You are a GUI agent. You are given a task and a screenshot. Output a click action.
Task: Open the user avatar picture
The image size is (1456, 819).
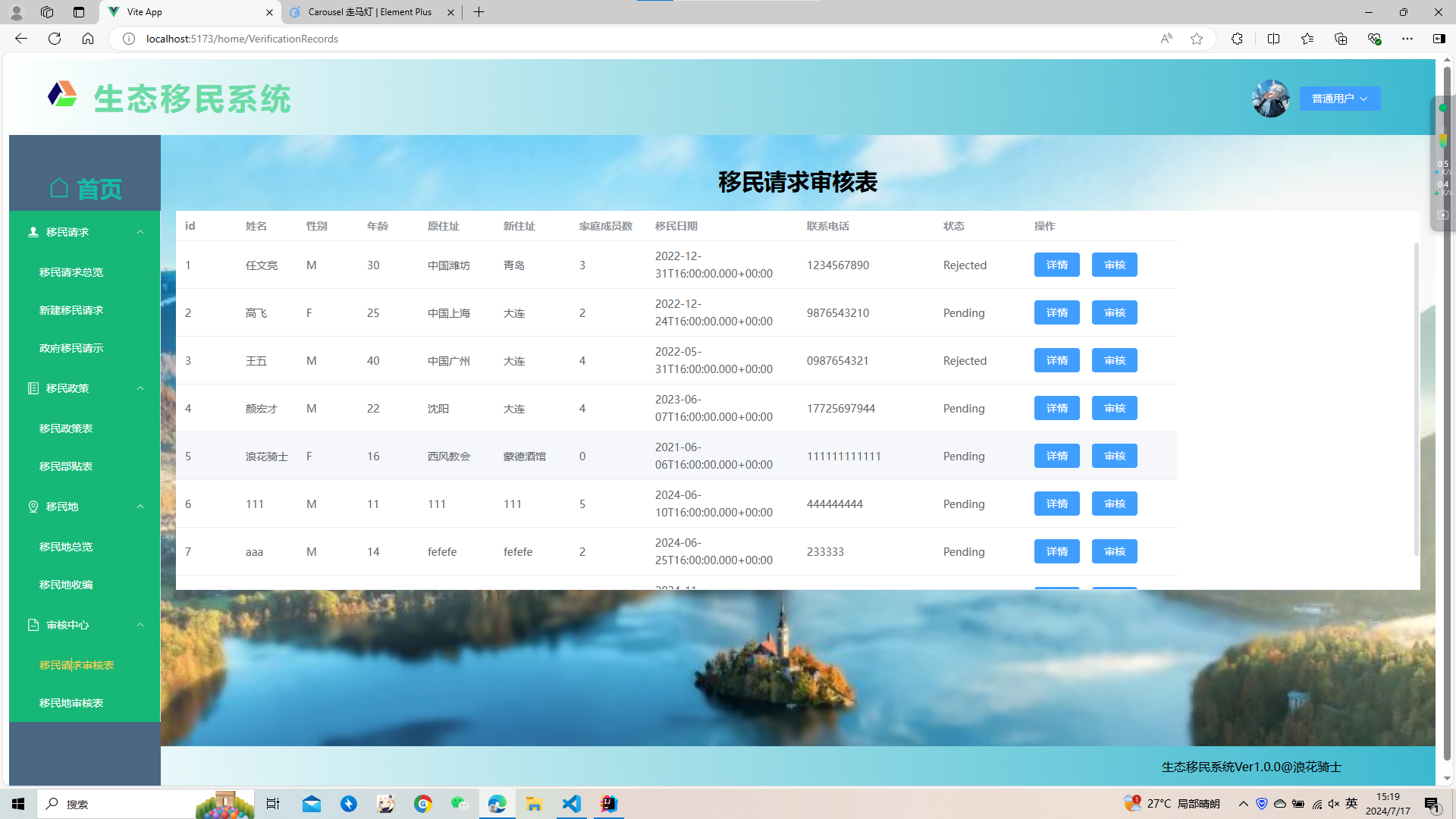[x=1271, y=99]
